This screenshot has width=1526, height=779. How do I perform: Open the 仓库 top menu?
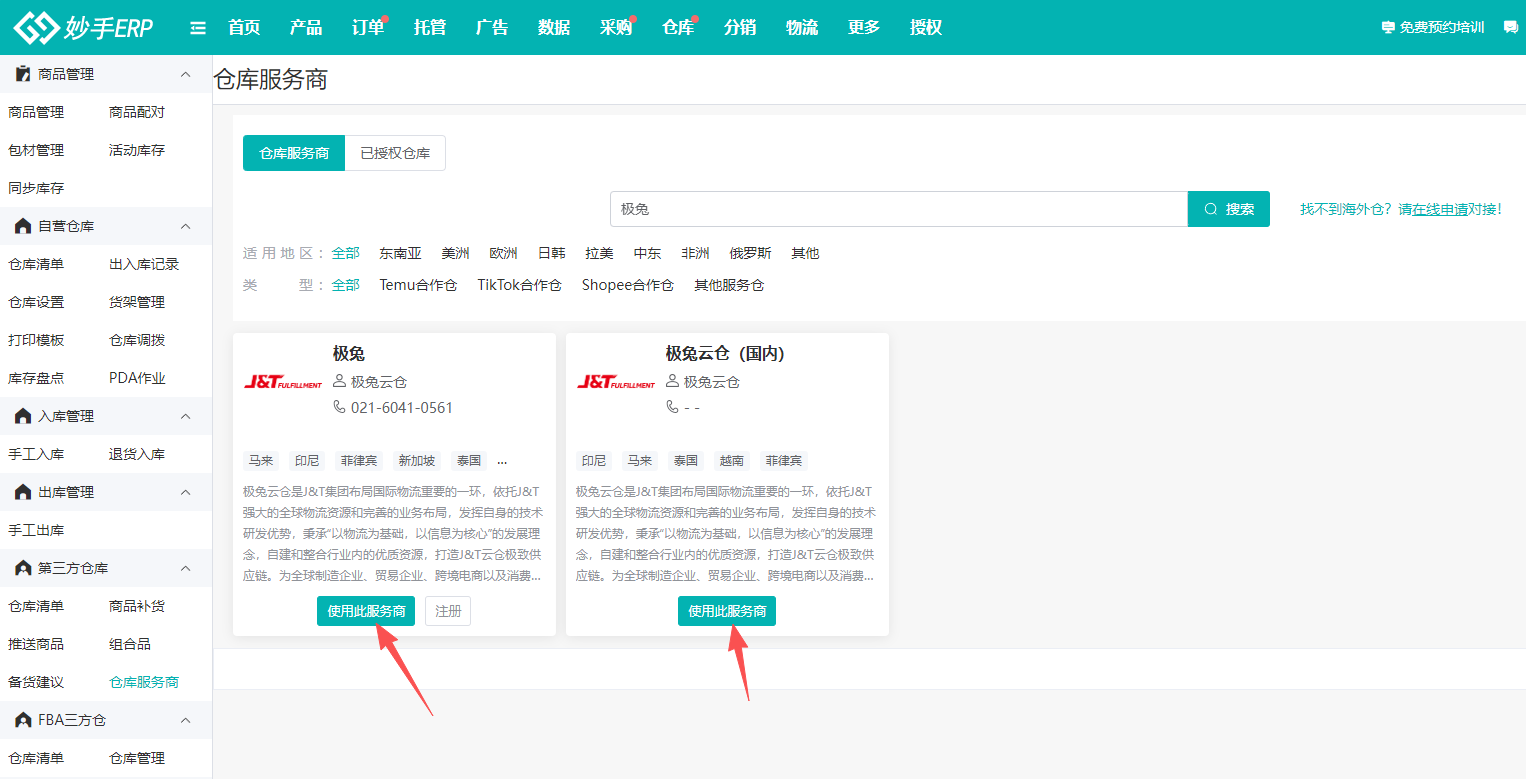[678, 28]
